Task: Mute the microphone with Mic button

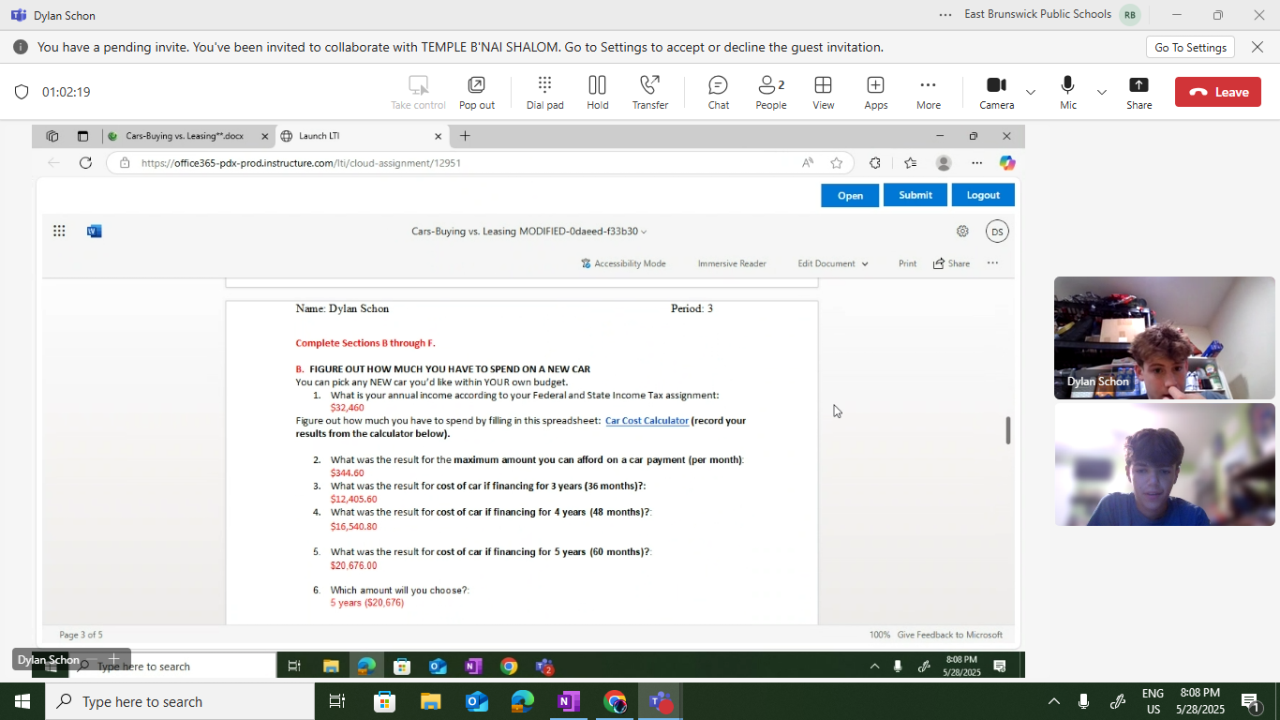Action: tap(1068, 92)
